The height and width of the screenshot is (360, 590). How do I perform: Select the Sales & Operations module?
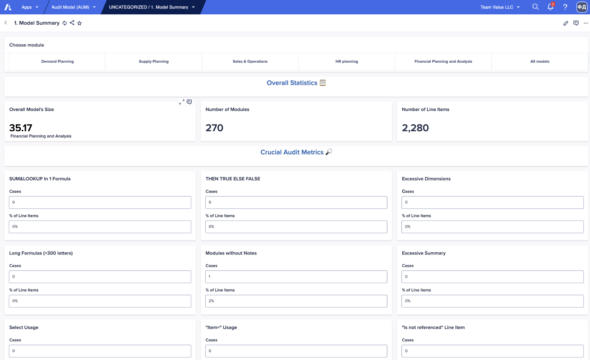(250, 61)
